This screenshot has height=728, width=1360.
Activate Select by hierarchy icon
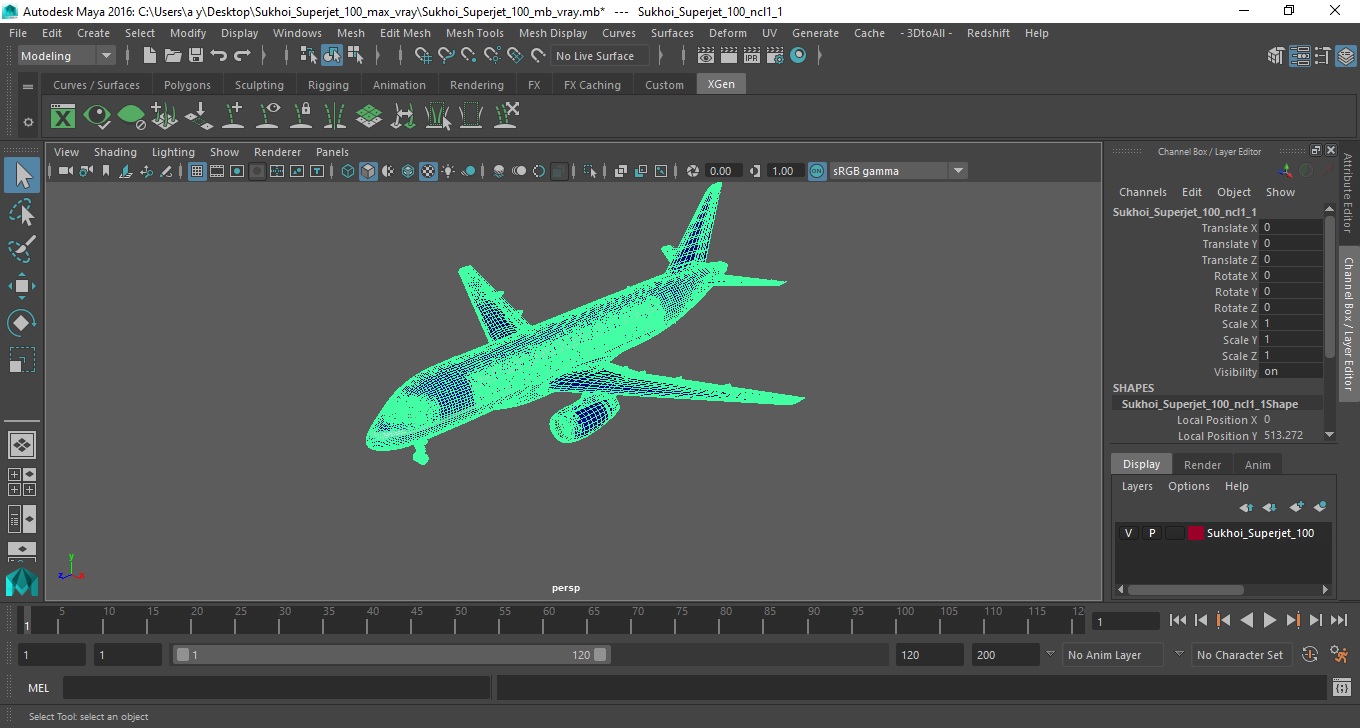(x=309, y=56)
